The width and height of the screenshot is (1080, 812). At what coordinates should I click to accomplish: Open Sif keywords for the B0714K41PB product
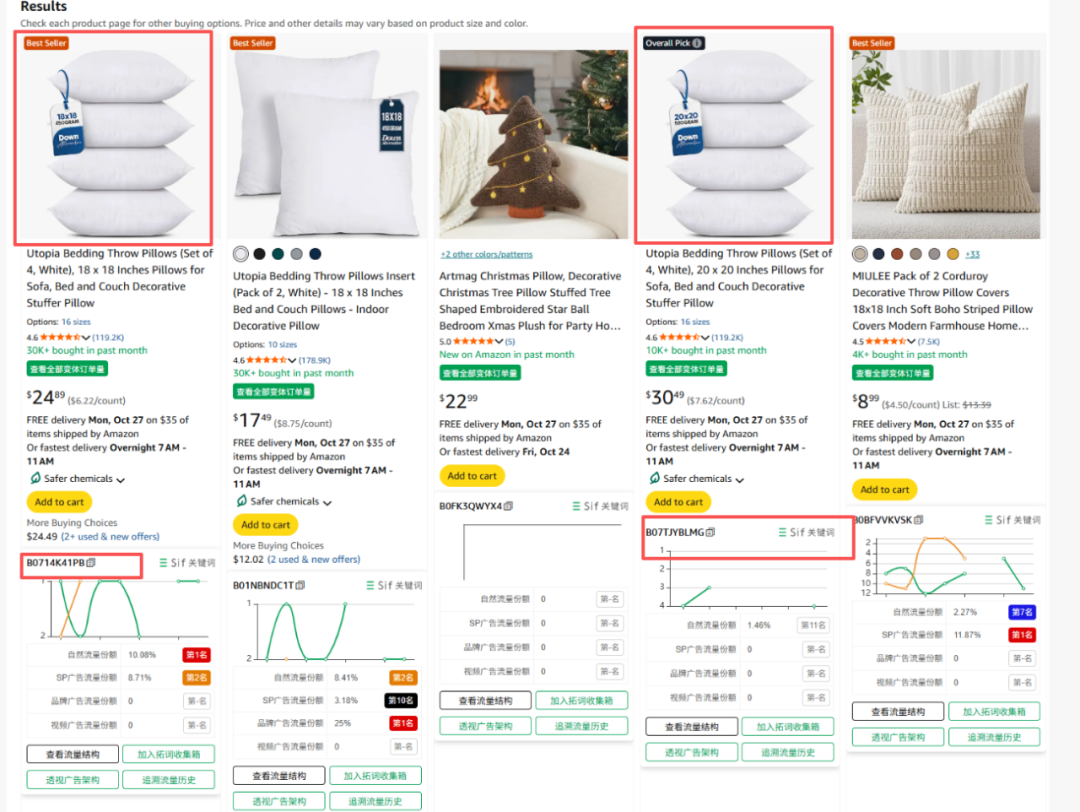pyautogui.click(x=187, y=563)
